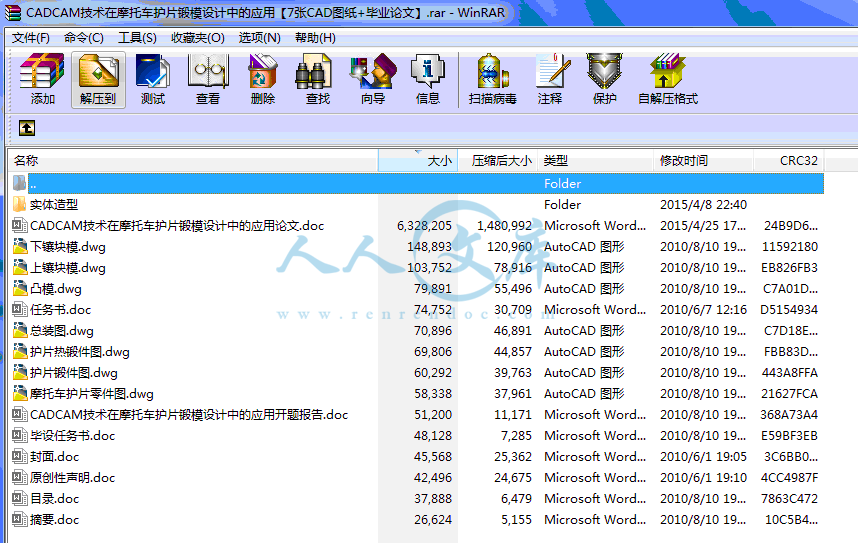This screenshot has width=858, height=543.
Task: Click the CRC32 value 11592180
Action: pos(790,247)
